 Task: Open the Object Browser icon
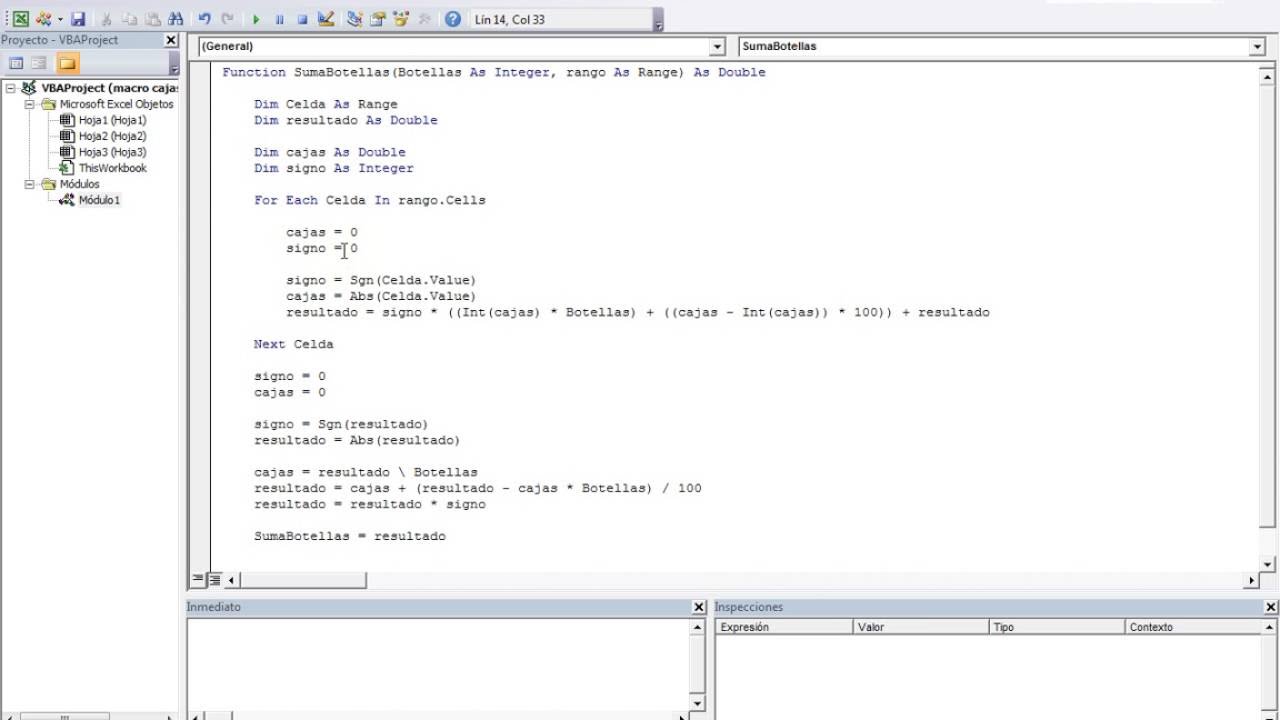point(401,19)
